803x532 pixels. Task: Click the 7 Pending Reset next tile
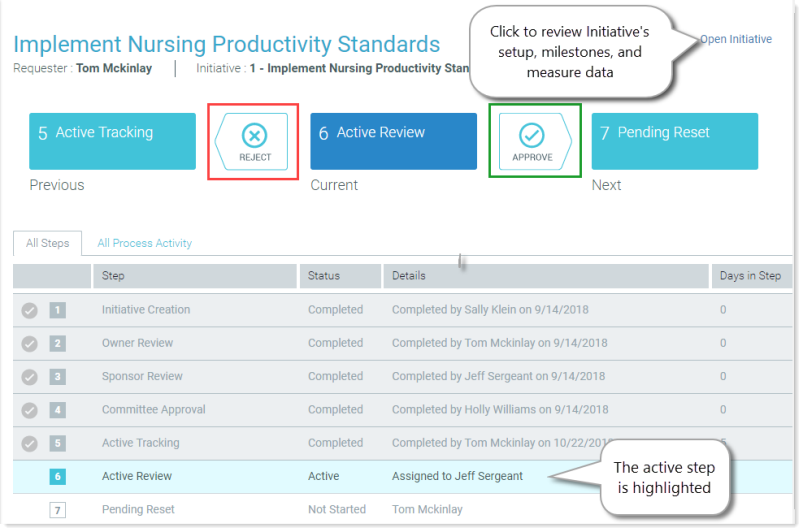click(674, 141)
